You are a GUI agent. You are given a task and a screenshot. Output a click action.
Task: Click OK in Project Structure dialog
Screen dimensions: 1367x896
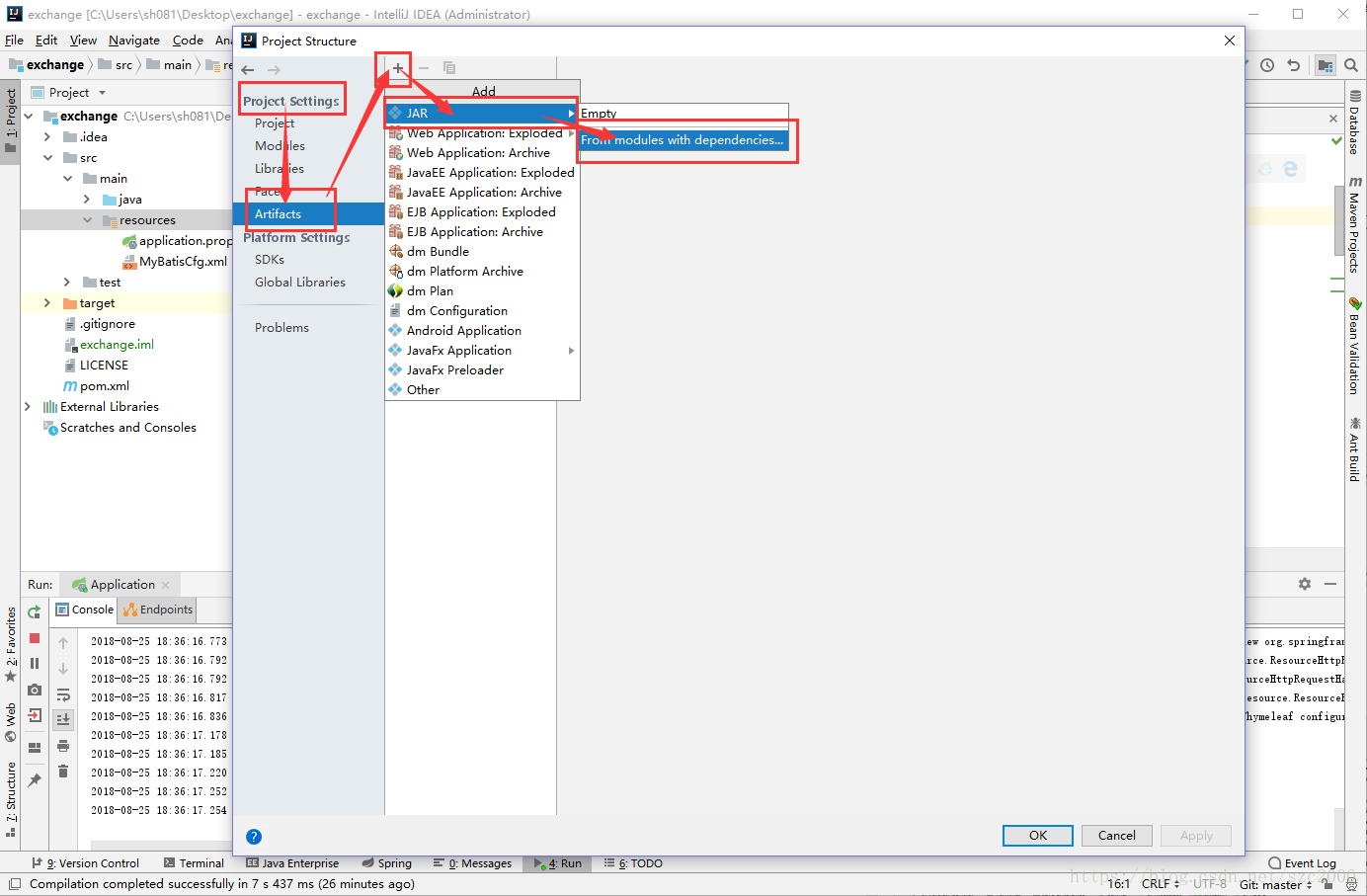(1038, 836)
